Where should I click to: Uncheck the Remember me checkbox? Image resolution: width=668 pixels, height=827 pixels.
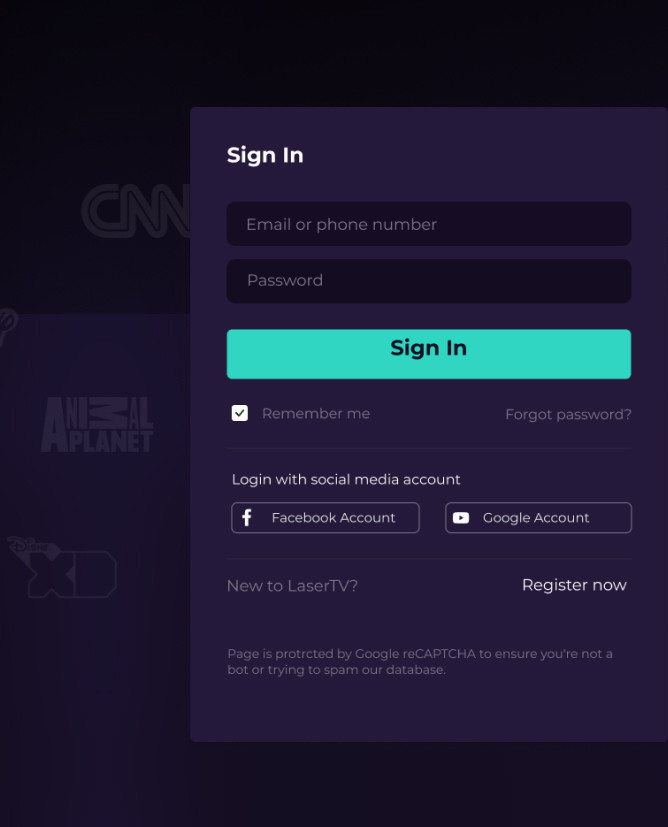tap(240, 413)
